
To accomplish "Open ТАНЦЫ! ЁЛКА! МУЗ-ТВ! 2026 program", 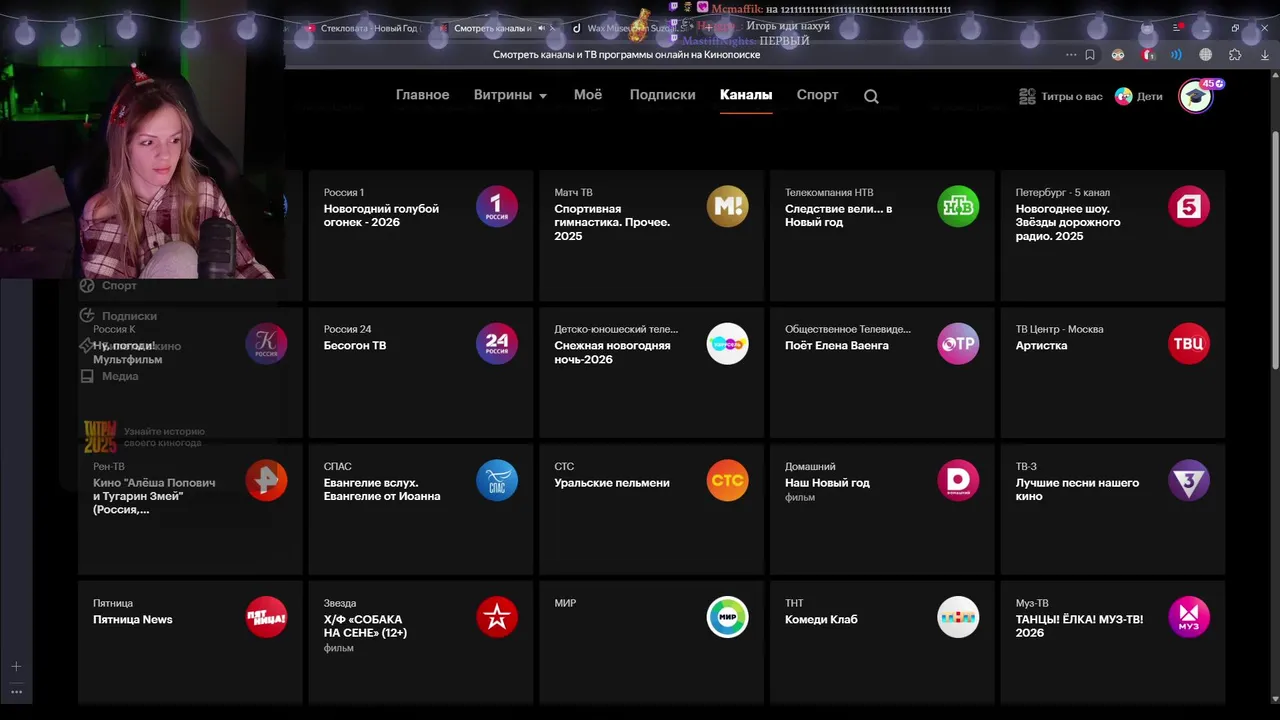I will (1079, 626).
